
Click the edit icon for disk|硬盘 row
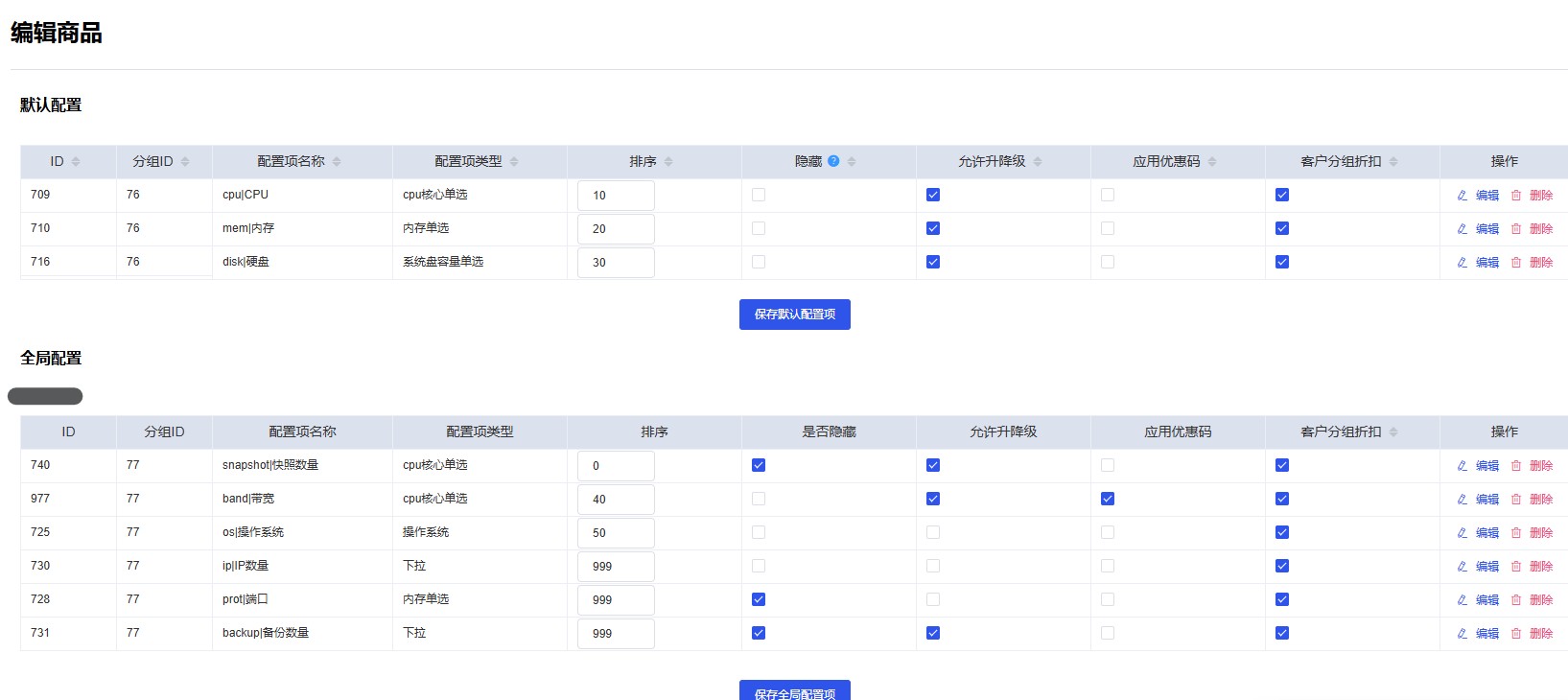(x=1462, y=263)
